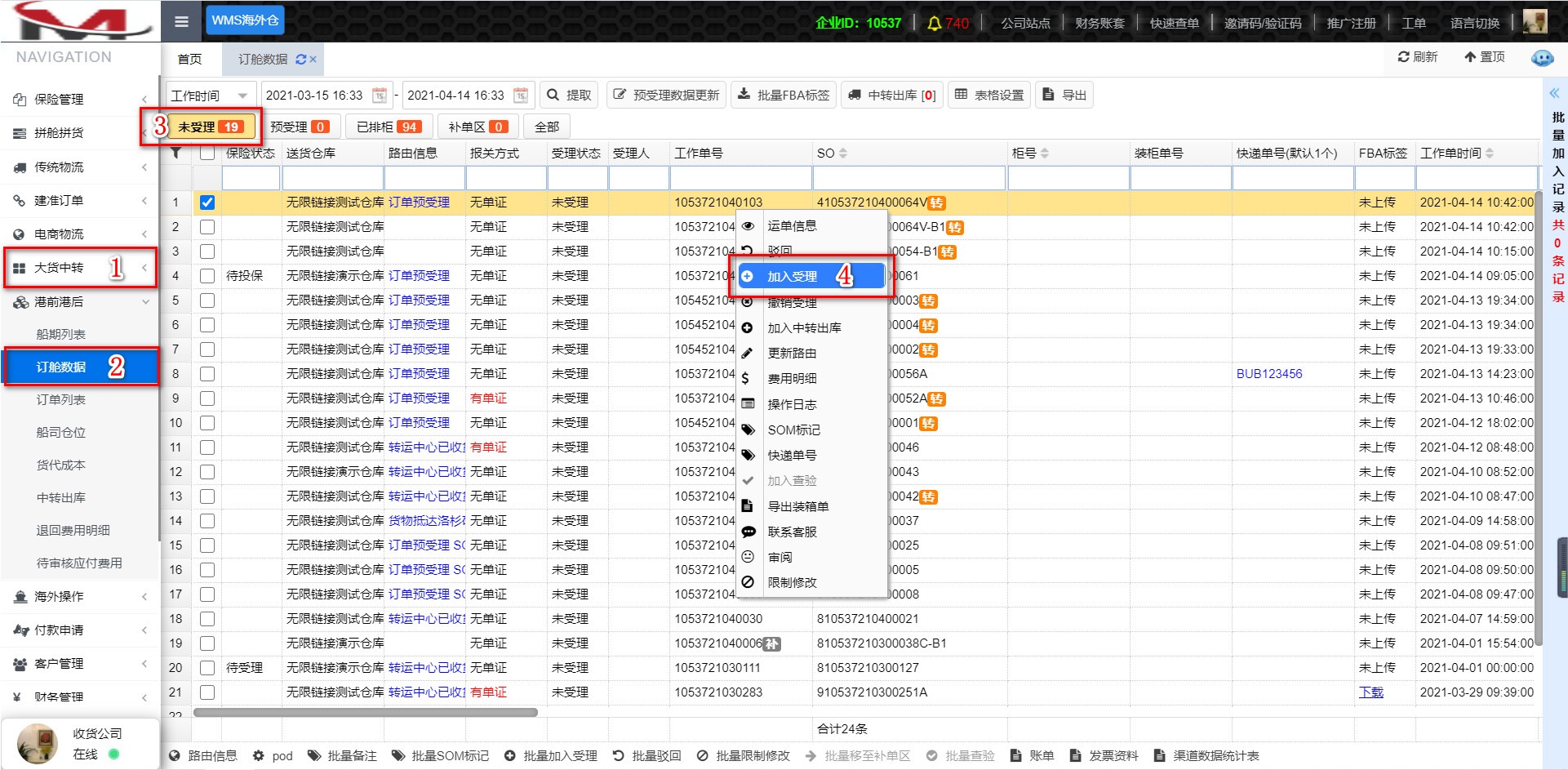Click the refresh icon on 订舱数据 tab
Screen dimensions: 1568x770
pyautogui.click(x=300, y=60)
